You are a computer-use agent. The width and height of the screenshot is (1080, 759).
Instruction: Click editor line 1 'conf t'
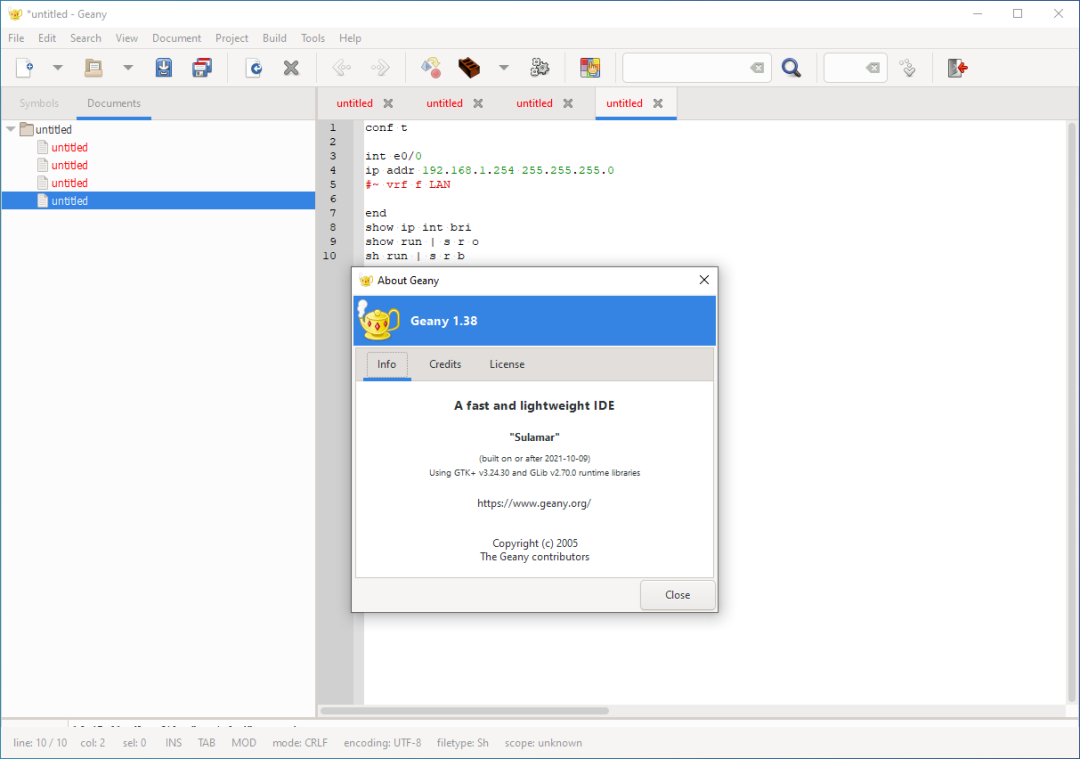click(386, 128)
